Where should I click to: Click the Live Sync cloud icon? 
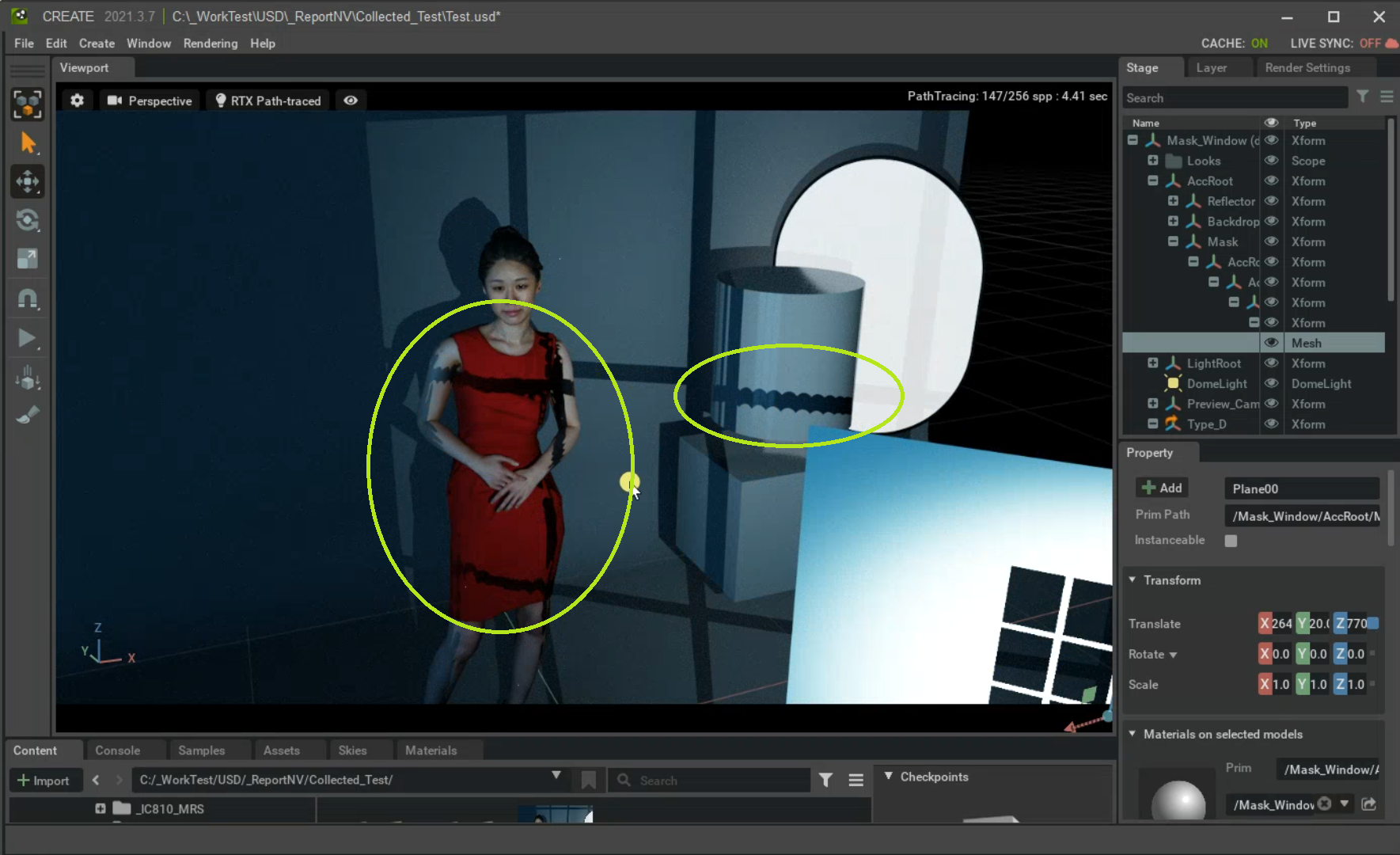coord(1391,44)
